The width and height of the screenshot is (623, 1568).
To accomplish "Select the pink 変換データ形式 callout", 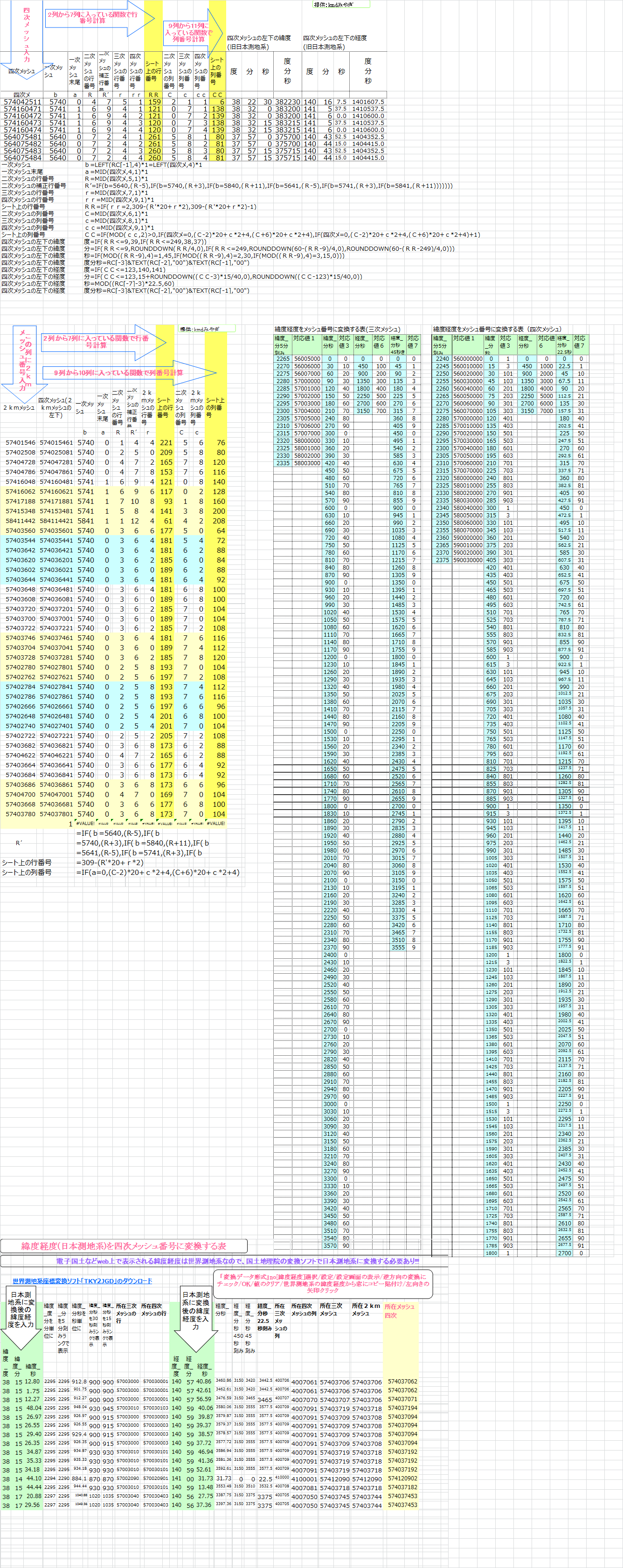I will click(323, 1284).
